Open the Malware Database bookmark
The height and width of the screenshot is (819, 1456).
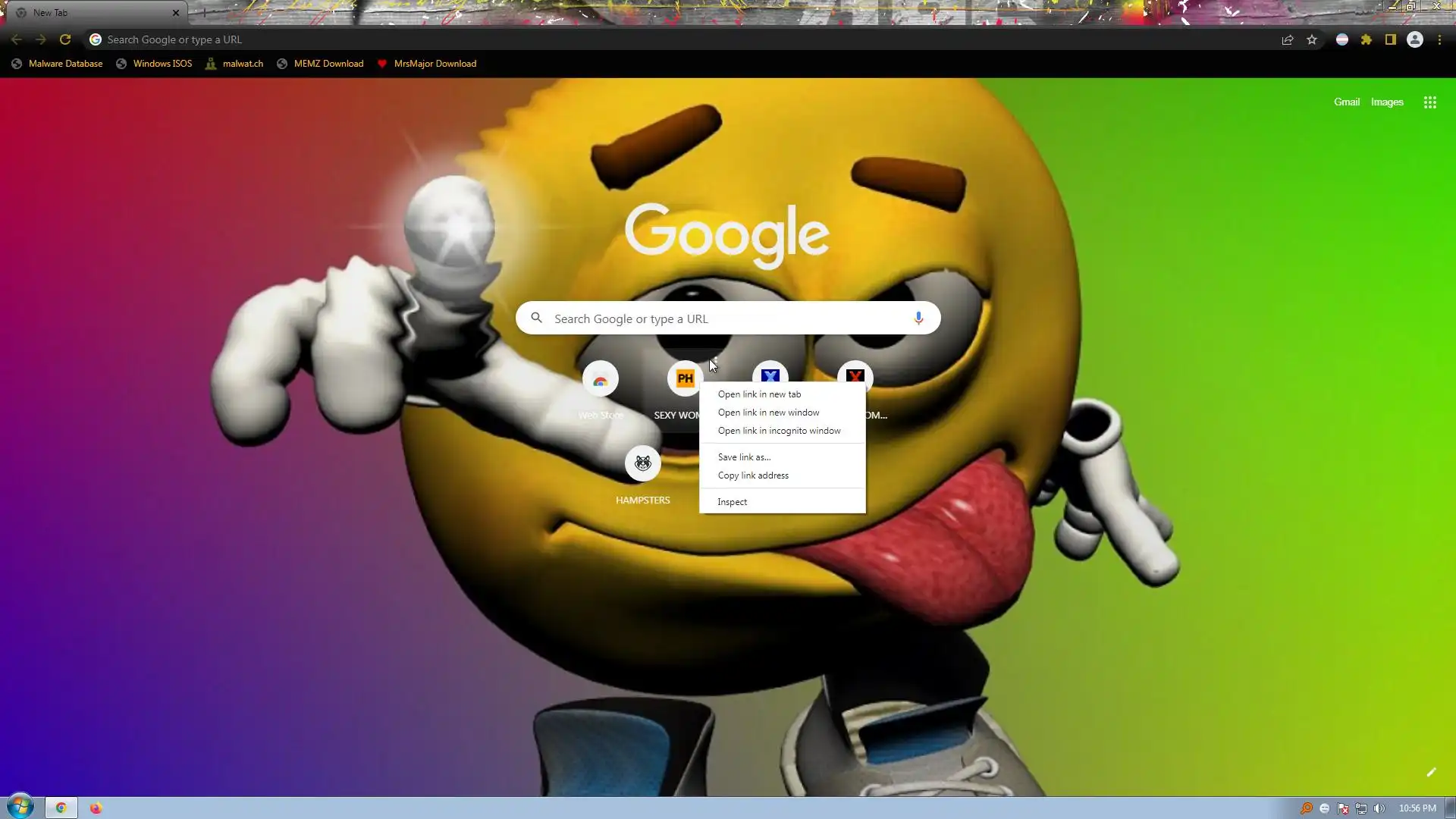pos(65,64)
